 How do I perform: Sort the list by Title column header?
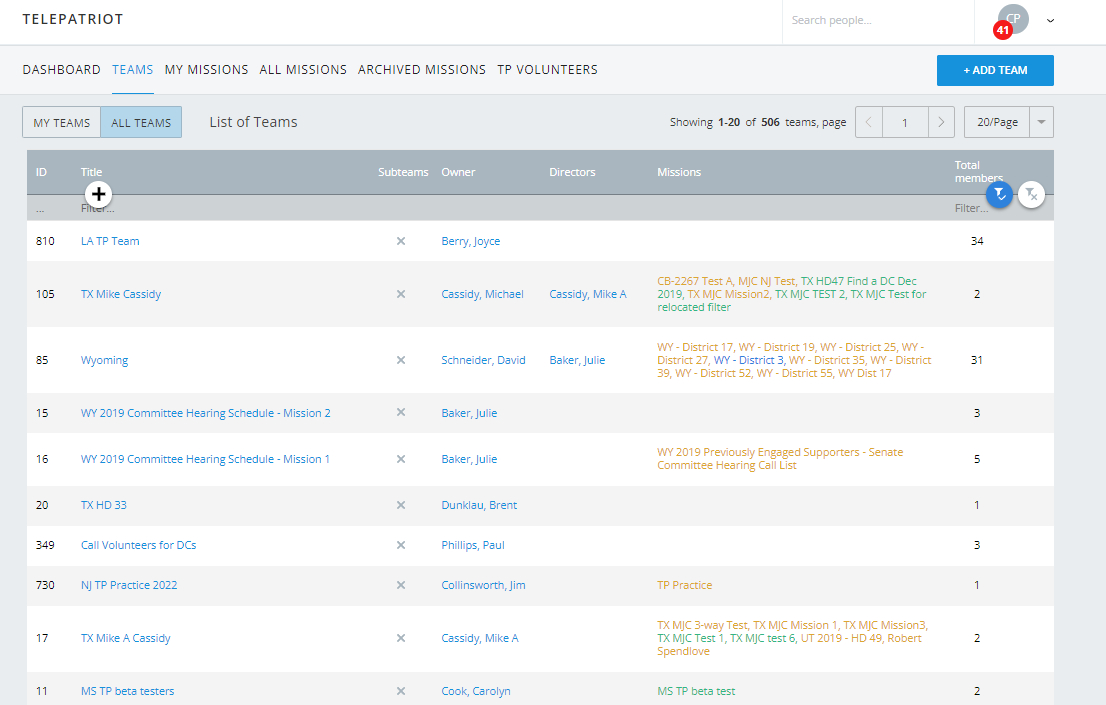click(x=92, y=172)
